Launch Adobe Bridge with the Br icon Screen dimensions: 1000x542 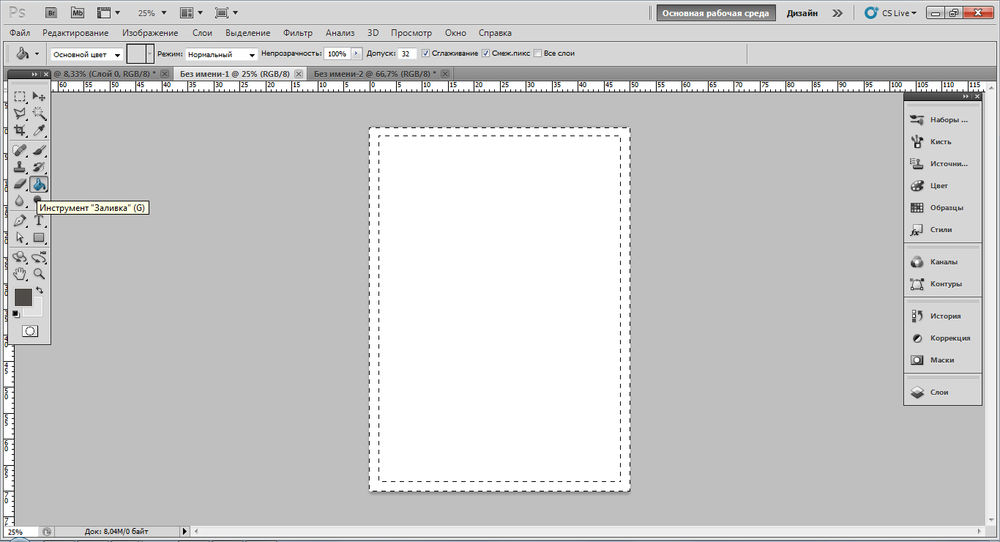click(51, 13)
